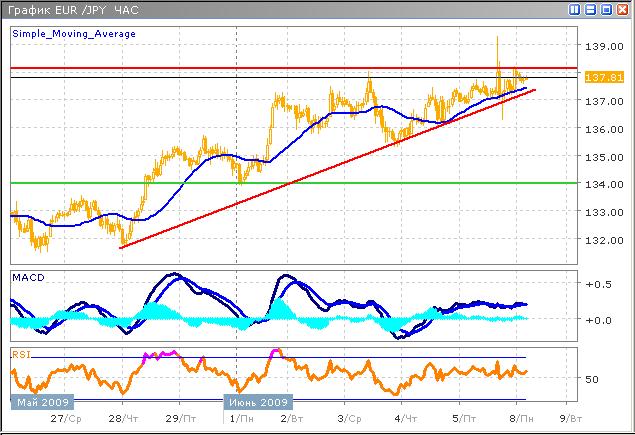Click the Май 2009 month marker

pos(42,401)
